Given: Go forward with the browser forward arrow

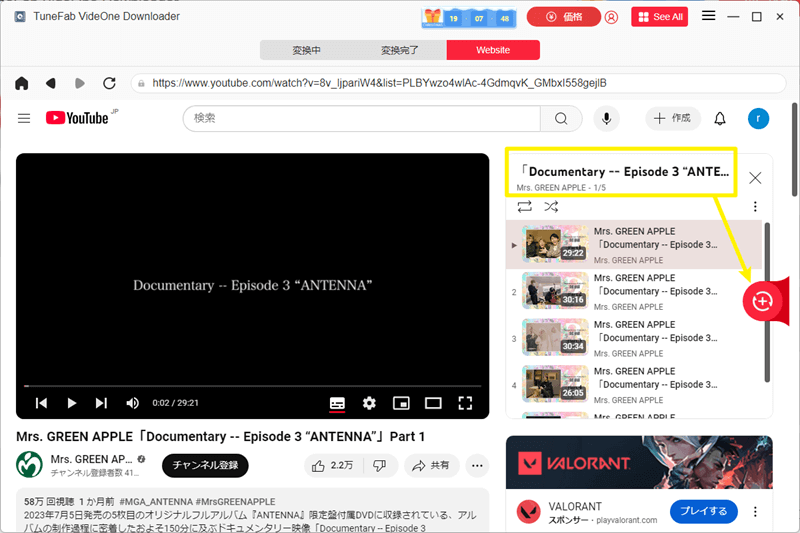Looking at the screenshot, I should [x=80, y=83].
